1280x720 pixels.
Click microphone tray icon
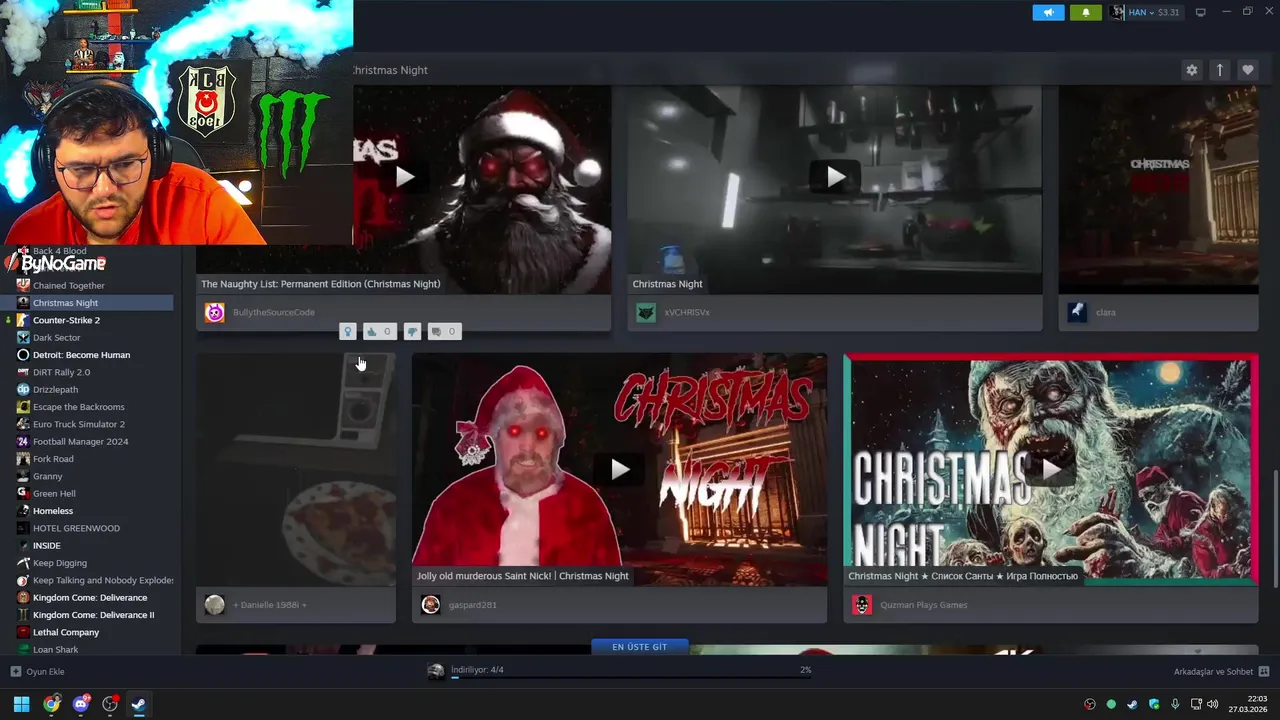click(x=1175, y=704)
